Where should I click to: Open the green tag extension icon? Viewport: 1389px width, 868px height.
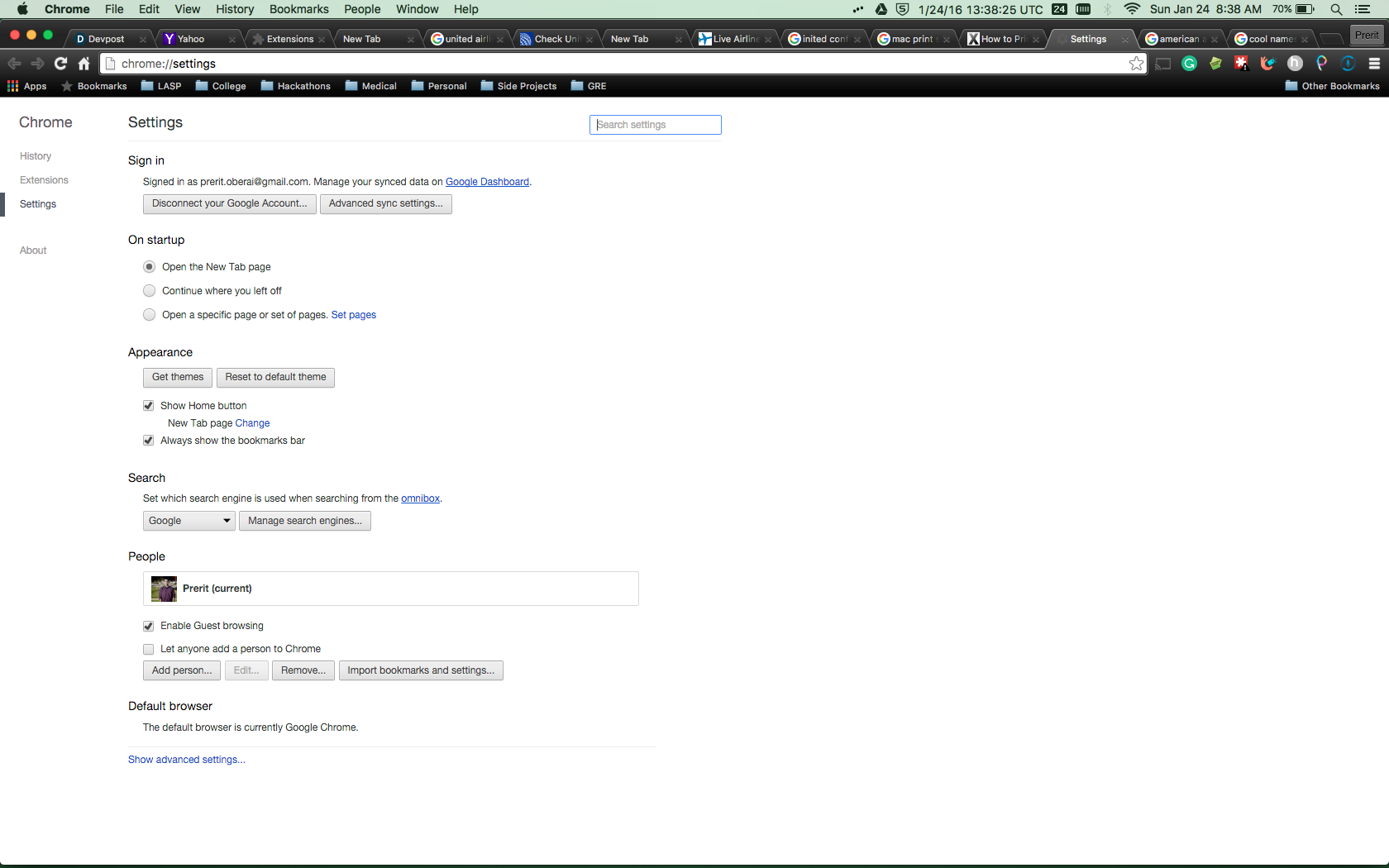[1215, 64]
